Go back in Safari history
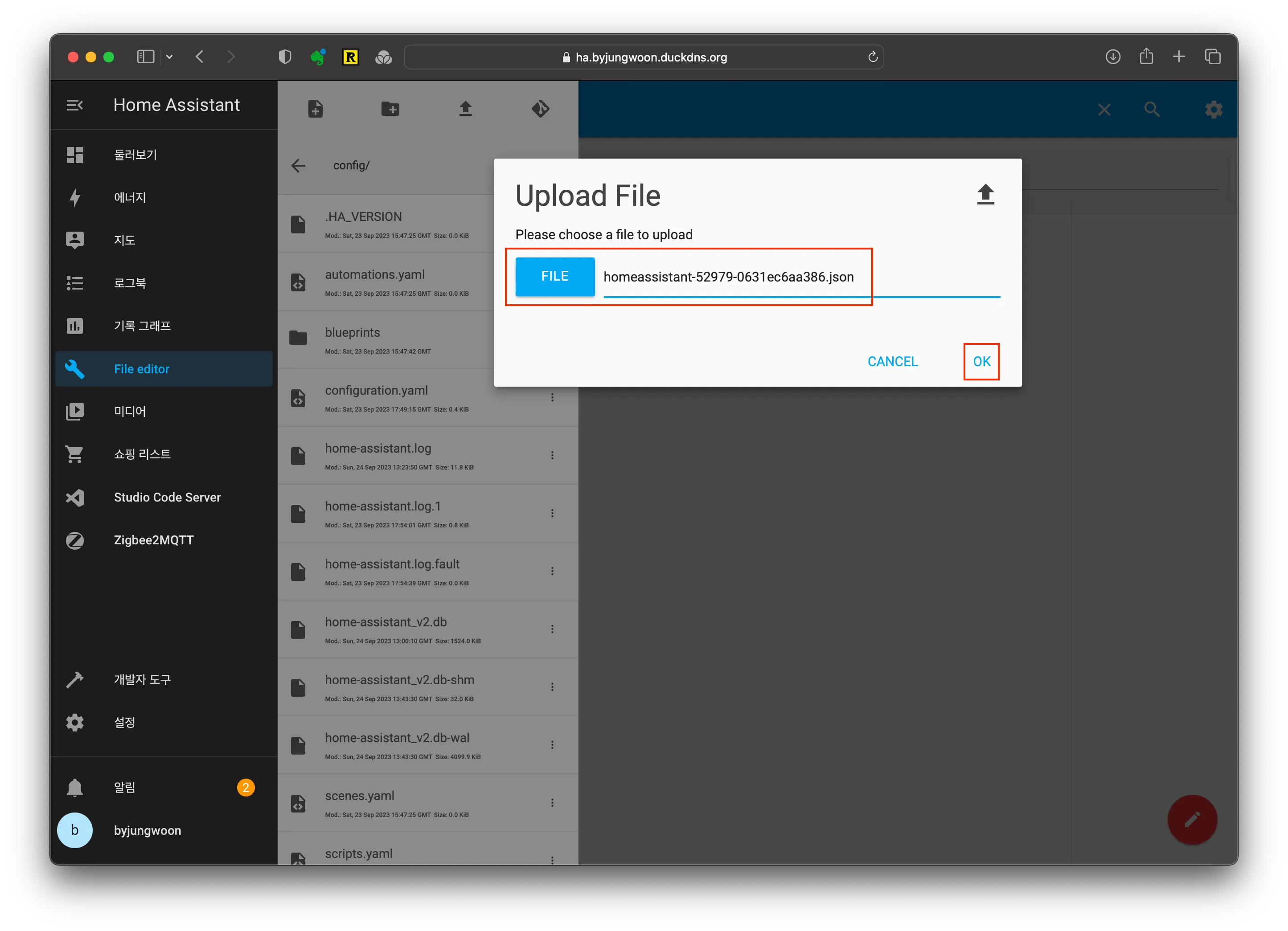The height and width of the screenshot is (931, 1288). pos(199,57)
